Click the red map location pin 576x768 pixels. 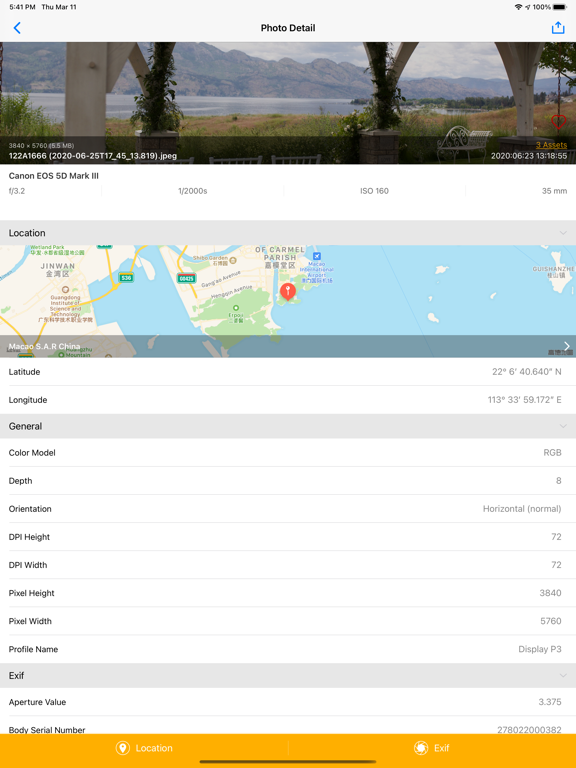click(x=288, y=291)
